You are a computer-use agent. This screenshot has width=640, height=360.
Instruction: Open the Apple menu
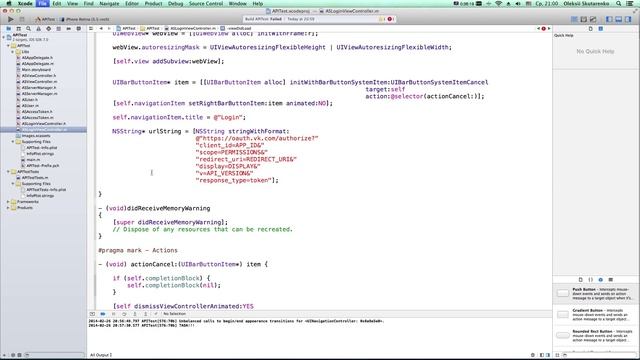pyautogui.click(x=9, y=3)
